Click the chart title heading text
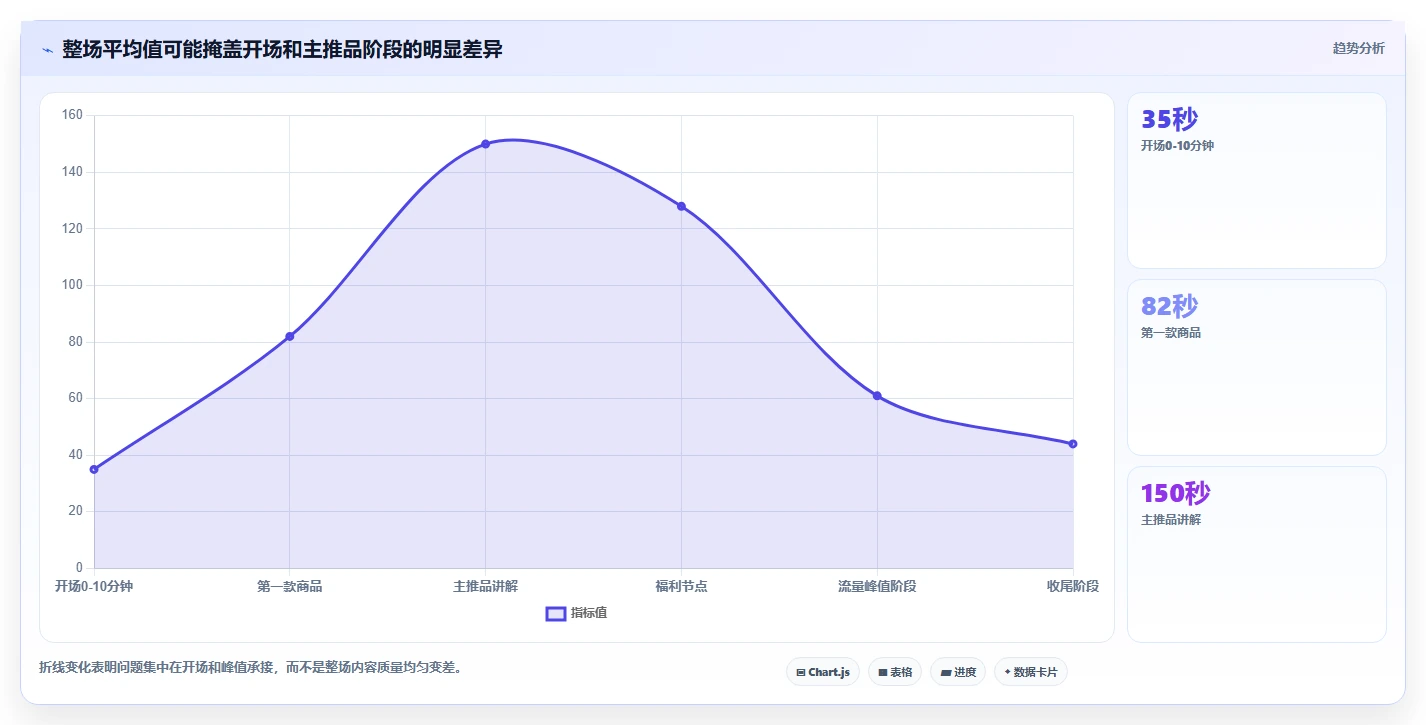This screenshot has height=725, width=1426. (x=282, y=49)
